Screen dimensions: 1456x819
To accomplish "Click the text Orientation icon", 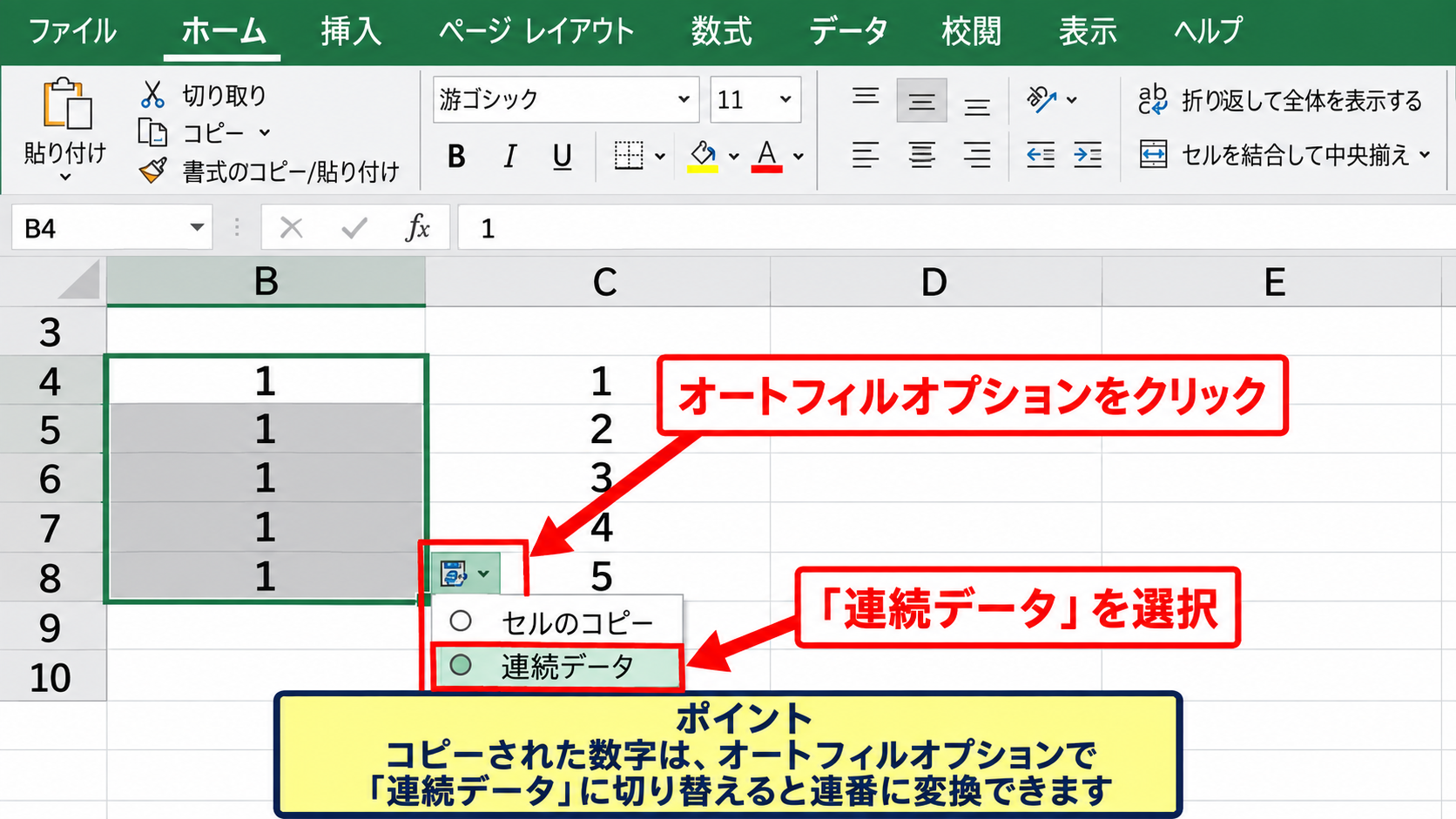I will 1041,99.
